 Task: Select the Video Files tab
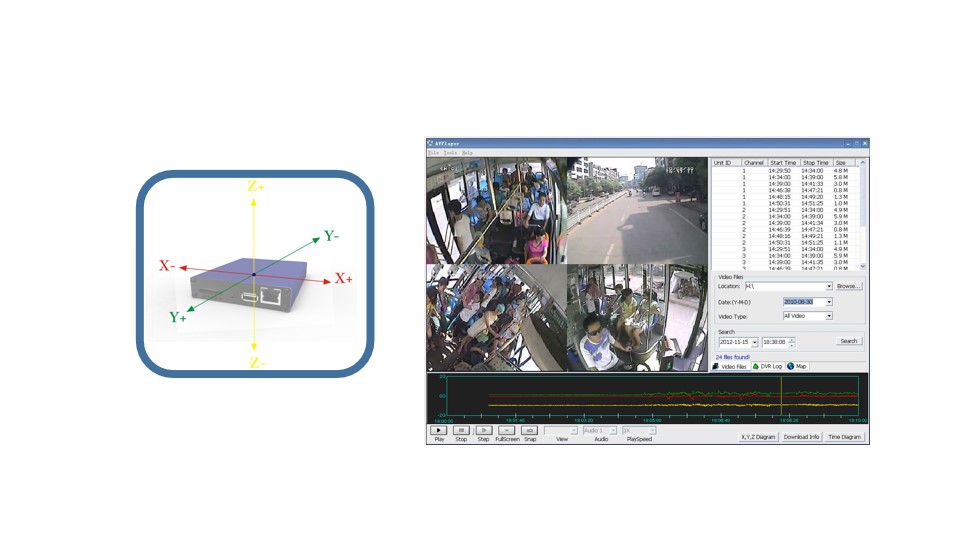point(730,367)
